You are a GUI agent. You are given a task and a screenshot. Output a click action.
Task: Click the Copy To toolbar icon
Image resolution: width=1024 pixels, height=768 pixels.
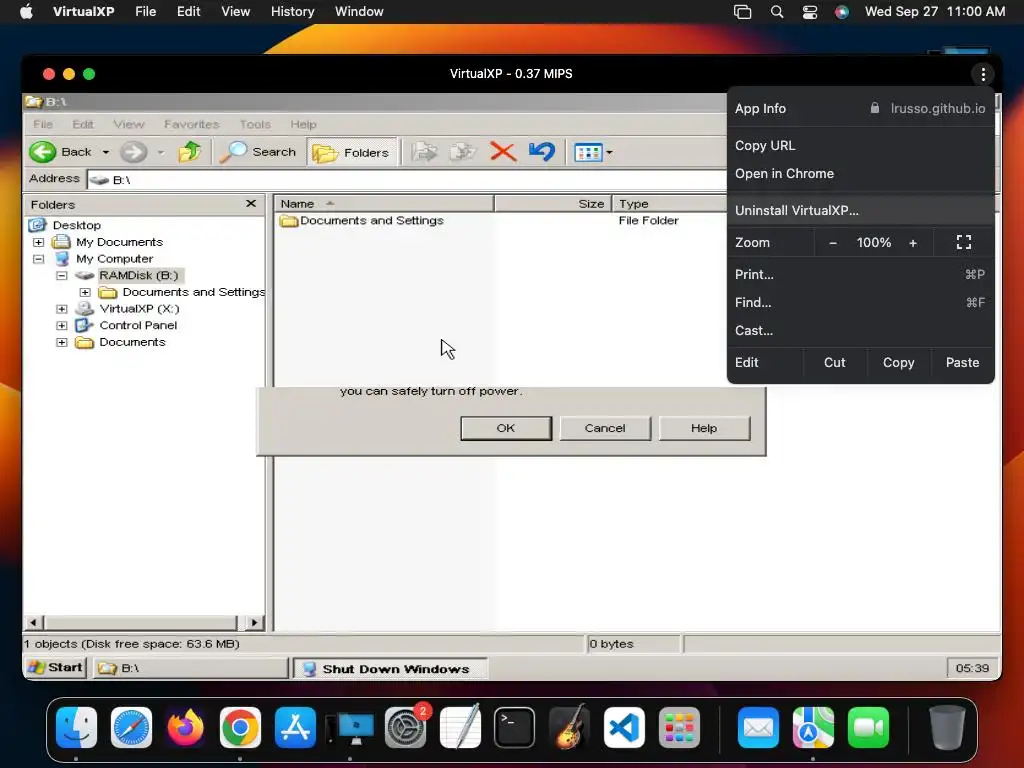point(463,152)
